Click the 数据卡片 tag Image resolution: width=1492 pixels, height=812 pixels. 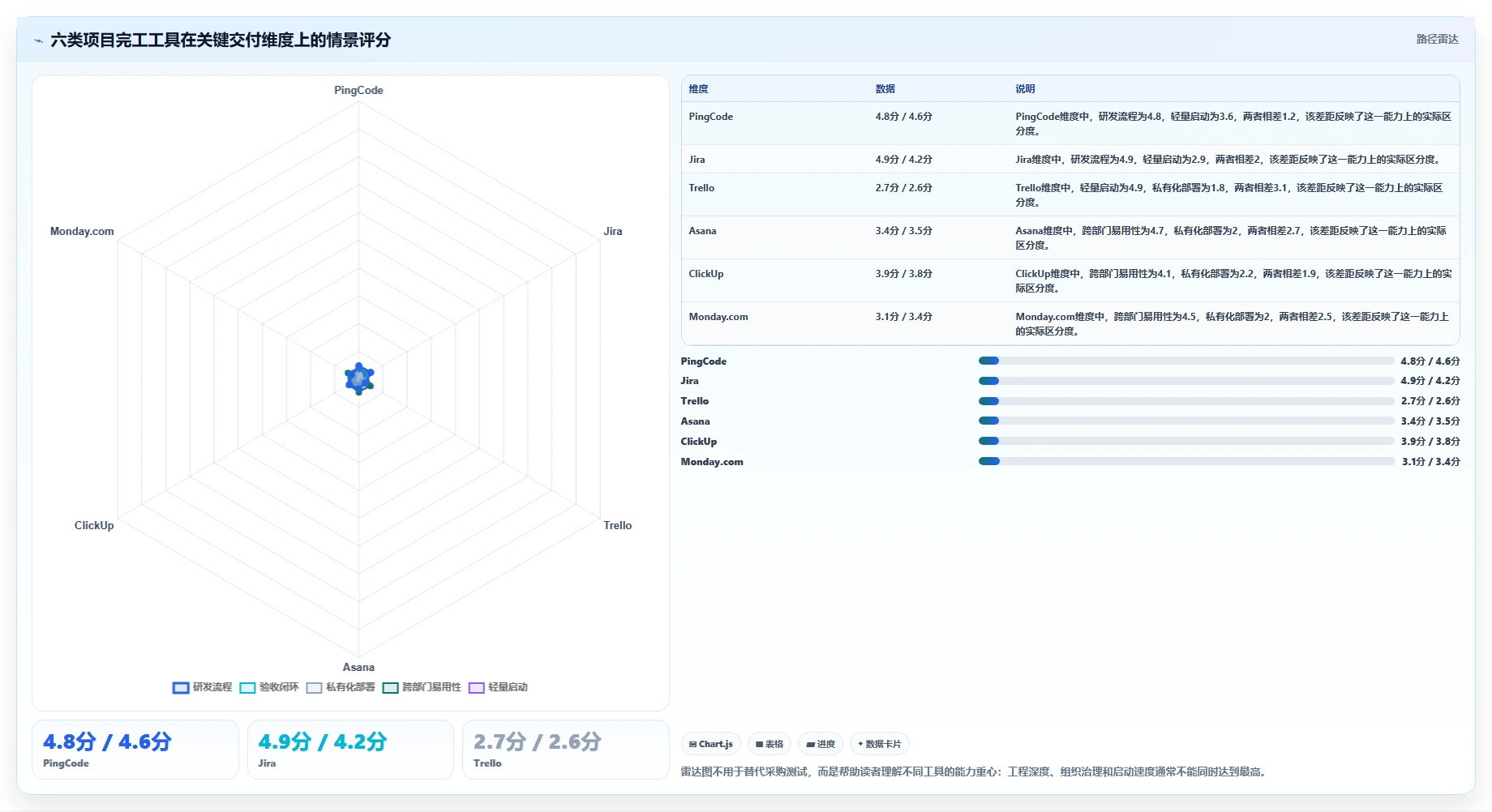[880, 744]
